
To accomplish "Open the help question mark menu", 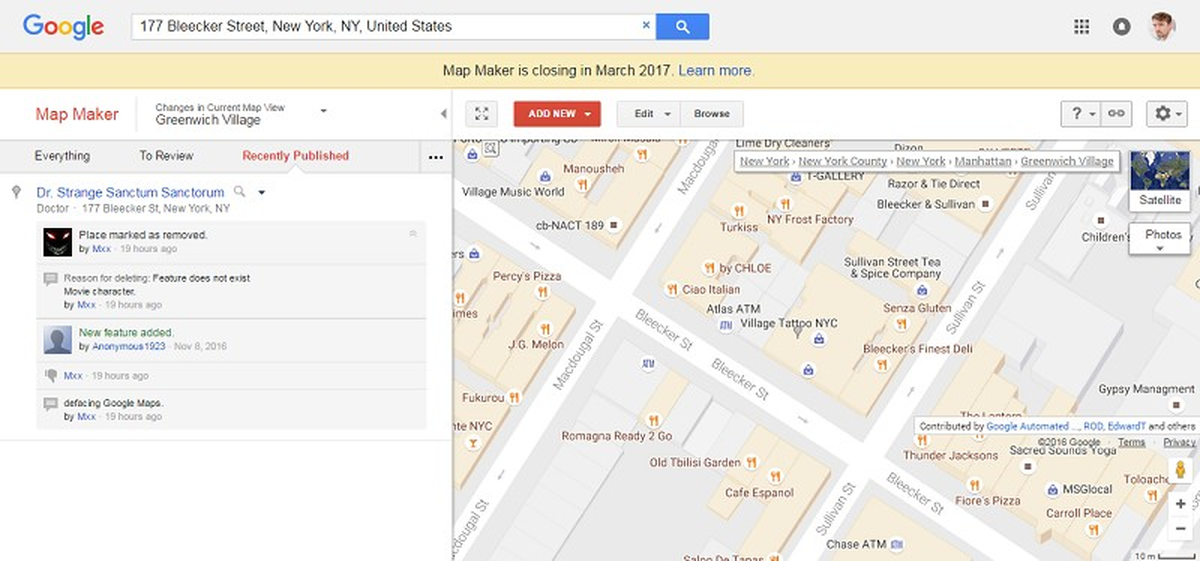I will click(x=1082, y=114).
